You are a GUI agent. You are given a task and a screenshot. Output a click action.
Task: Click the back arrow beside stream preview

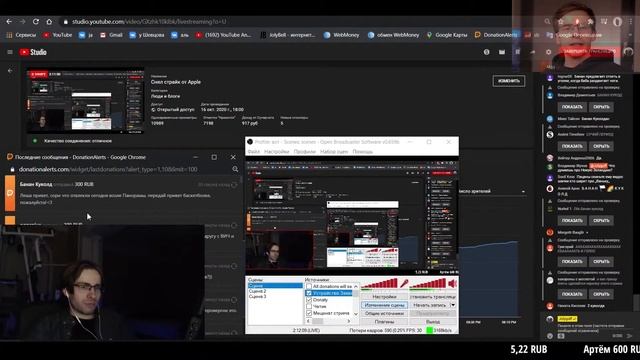(10, 71)
